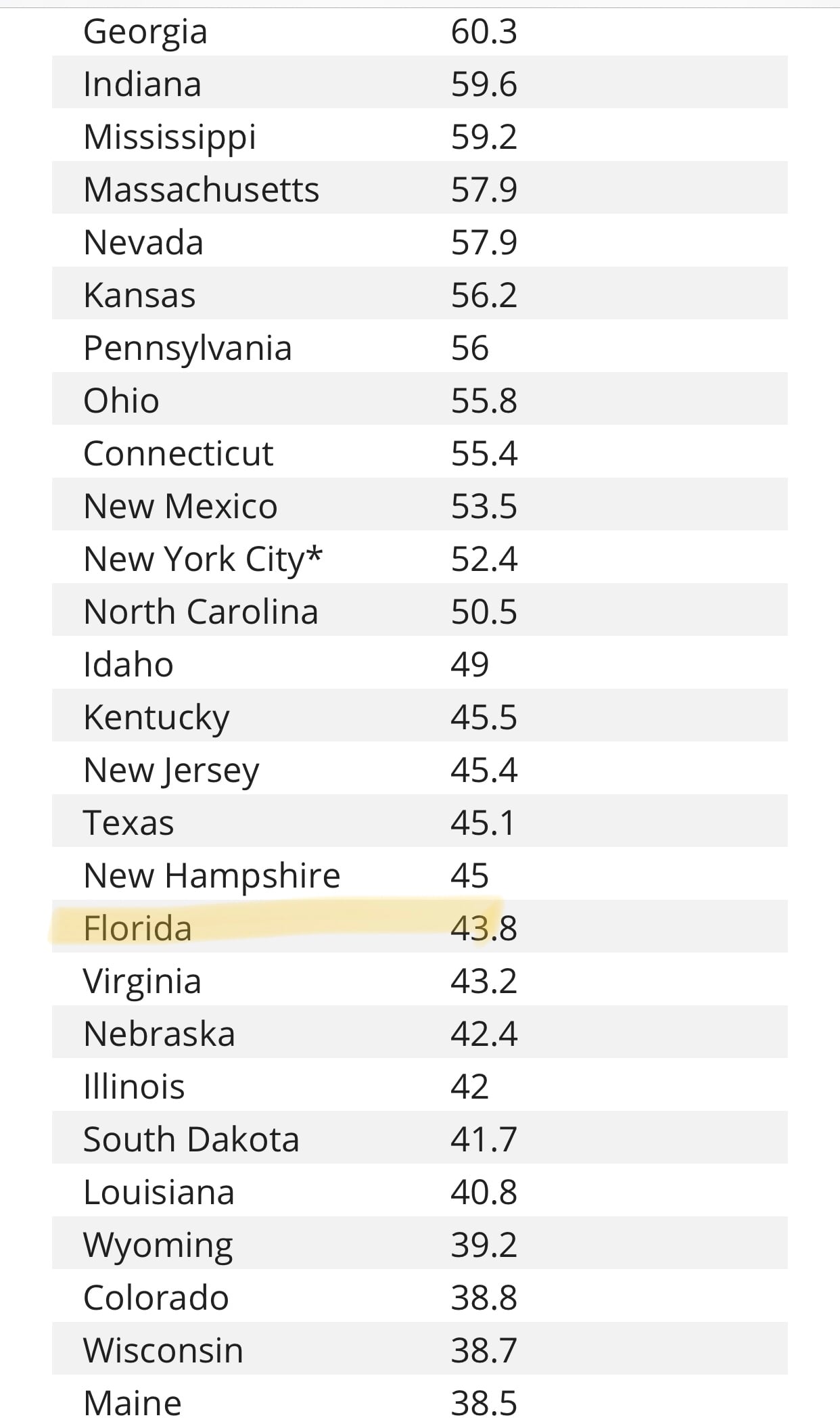Image resolution: width=840 pixels, height=1422 pixels.
Task: Select the Connecticut row label
Action: (178, 453)
